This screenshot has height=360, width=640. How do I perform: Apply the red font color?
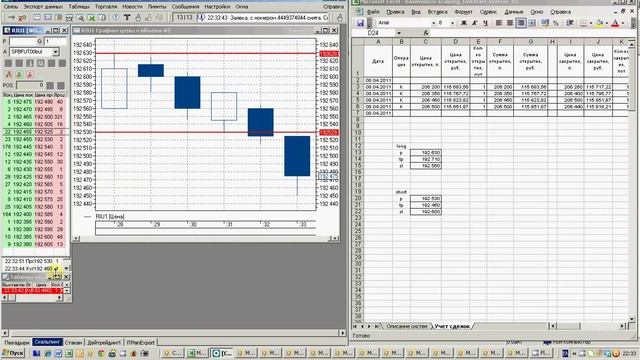point(615,23)
